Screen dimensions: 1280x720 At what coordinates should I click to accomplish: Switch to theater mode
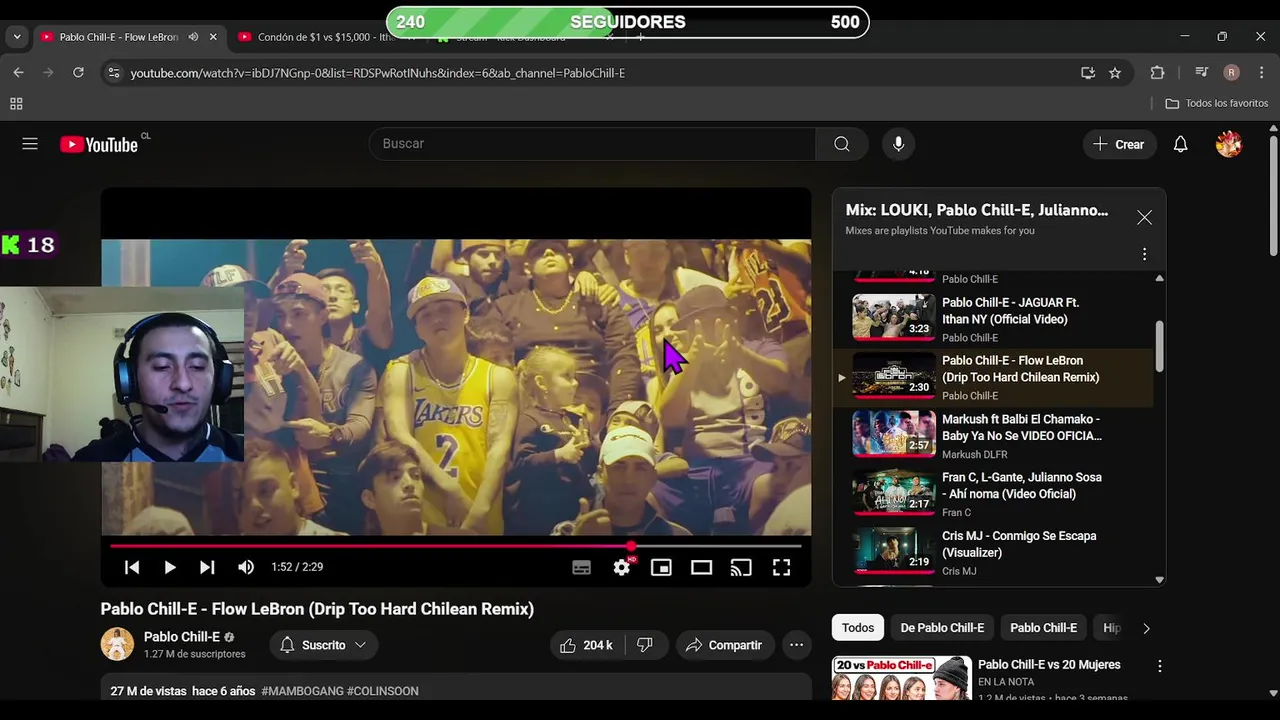pyautogui.click(x=701, y=567)
